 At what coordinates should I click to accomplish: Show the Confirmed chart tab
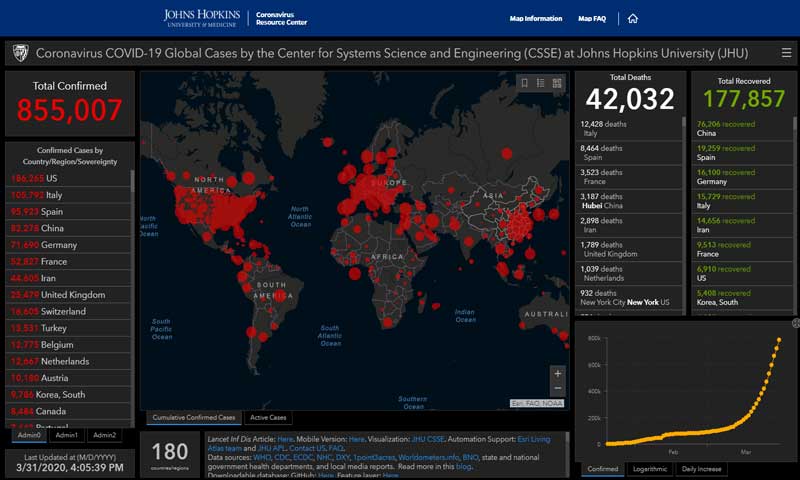(x=603, y=469)
